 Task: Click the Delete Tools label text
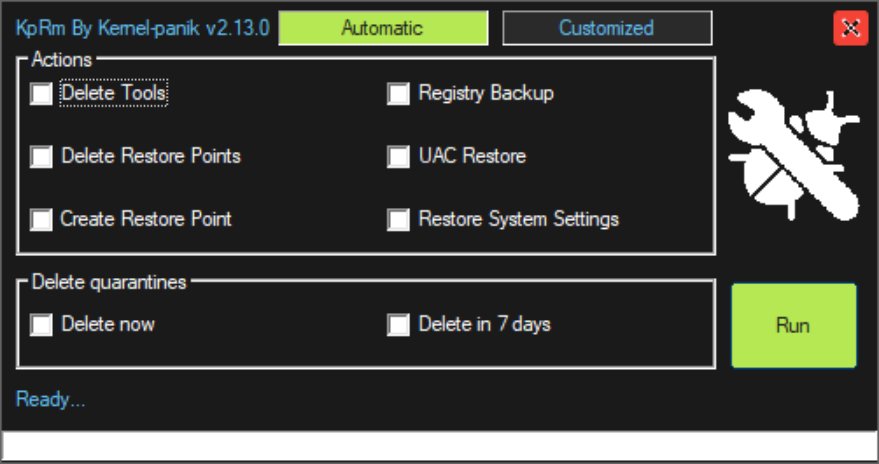[x=114, y=93]
